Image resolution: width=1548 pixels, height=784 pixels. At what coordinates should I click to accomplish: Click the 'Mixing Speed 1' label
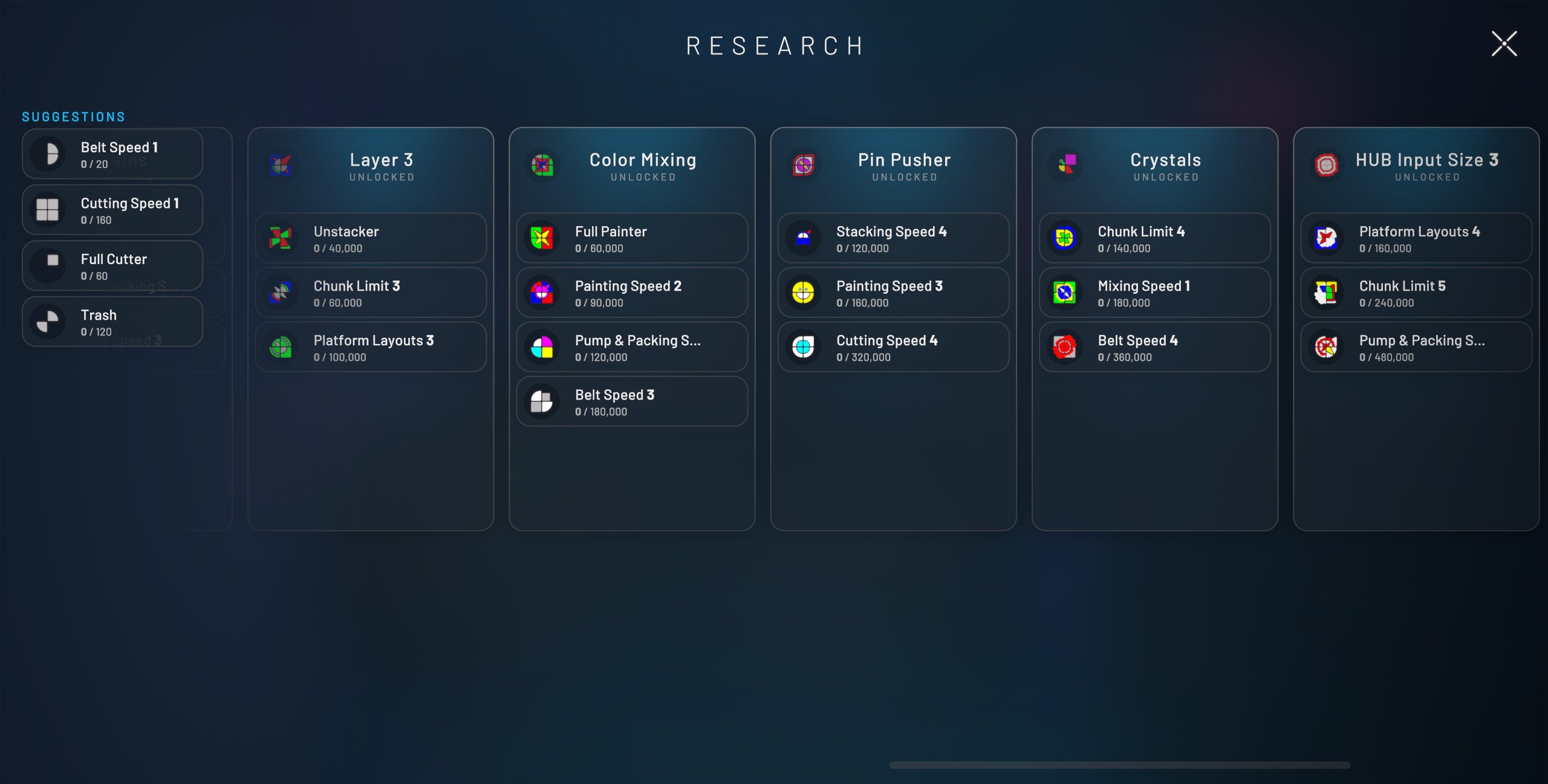pos(1144,287)
